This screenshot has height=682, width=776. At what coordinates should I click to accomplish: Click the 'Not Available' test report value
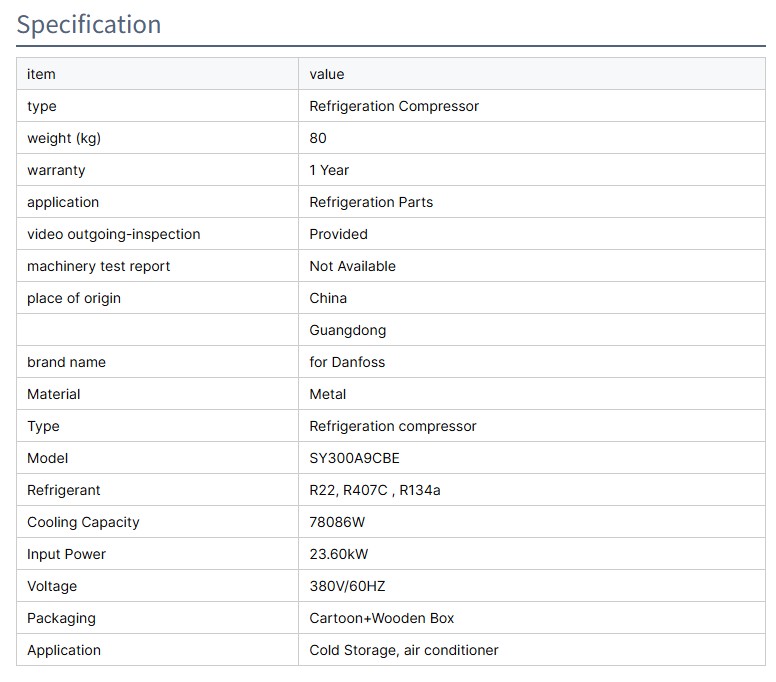352,266
